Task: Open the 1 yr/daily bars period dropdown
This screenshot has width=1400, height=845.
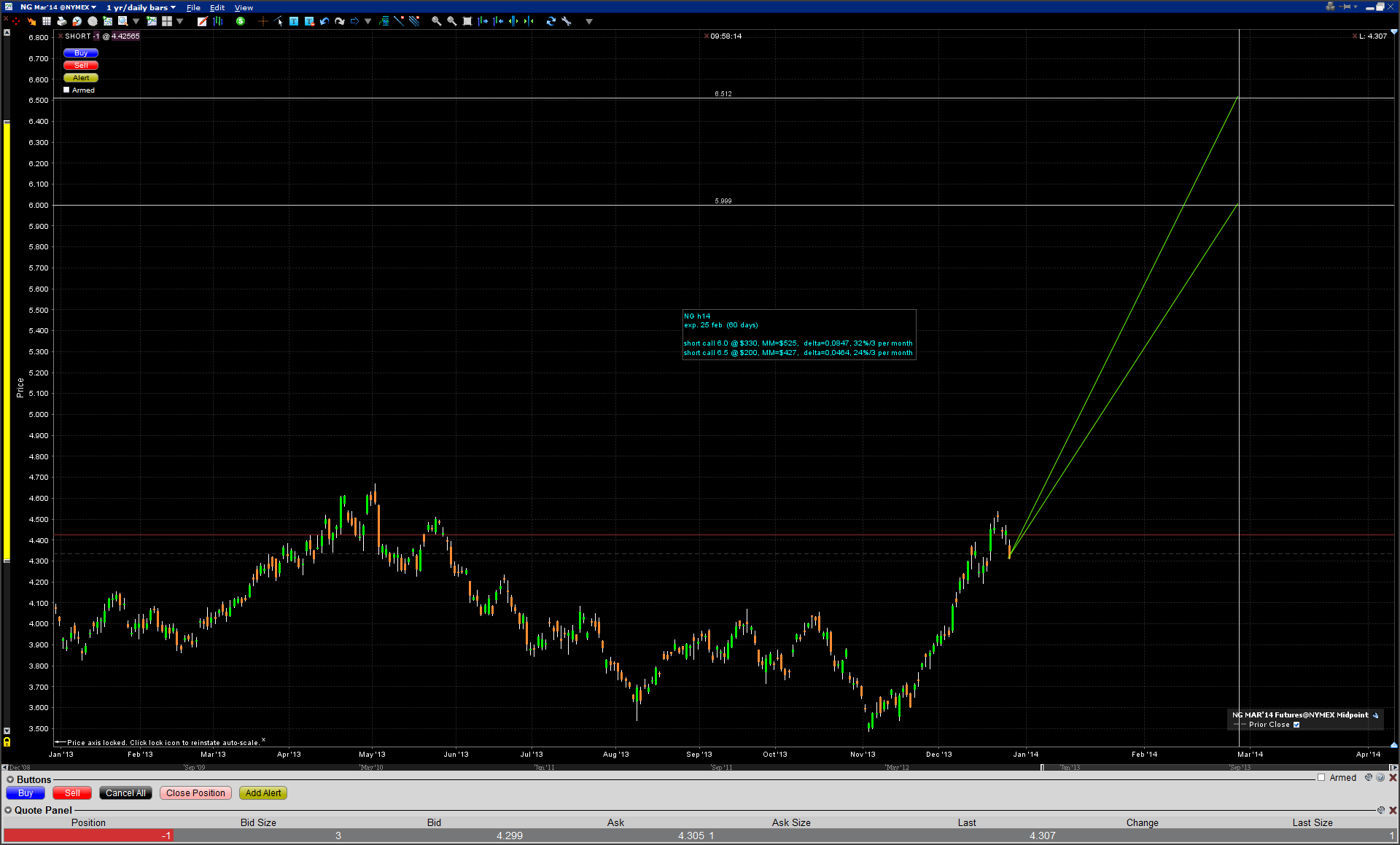Action: click(x=141, y=7)
